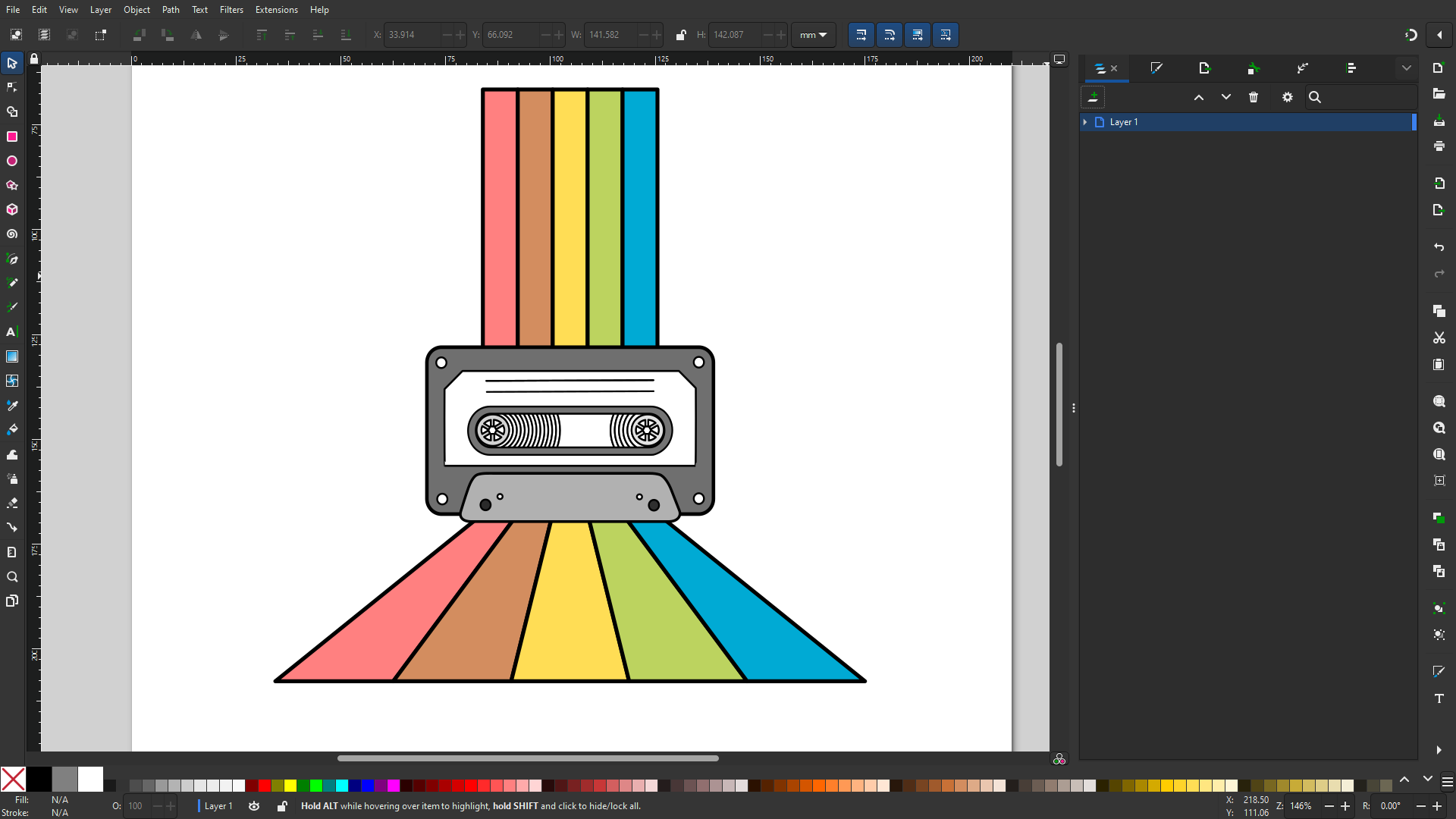Delete the selected layer with trash icon
Viewport: 1456px width, 819px height.
1254,97
